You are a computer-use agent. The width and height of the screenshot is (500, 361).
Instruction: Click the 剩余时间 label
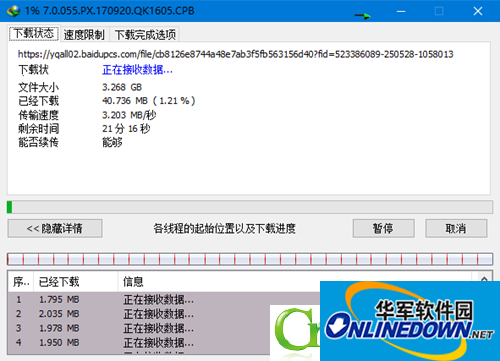38,129
